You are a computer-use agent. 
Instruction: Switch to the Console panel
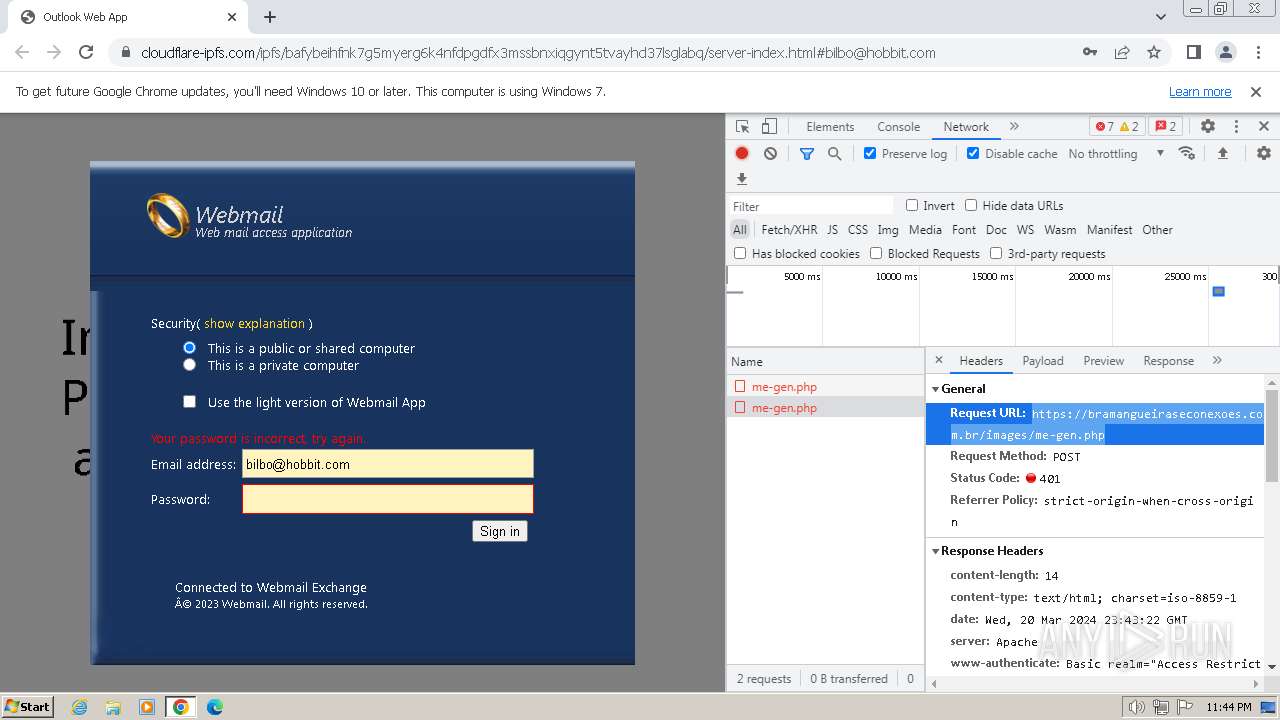pyautogui.click(x=898, y=127)
